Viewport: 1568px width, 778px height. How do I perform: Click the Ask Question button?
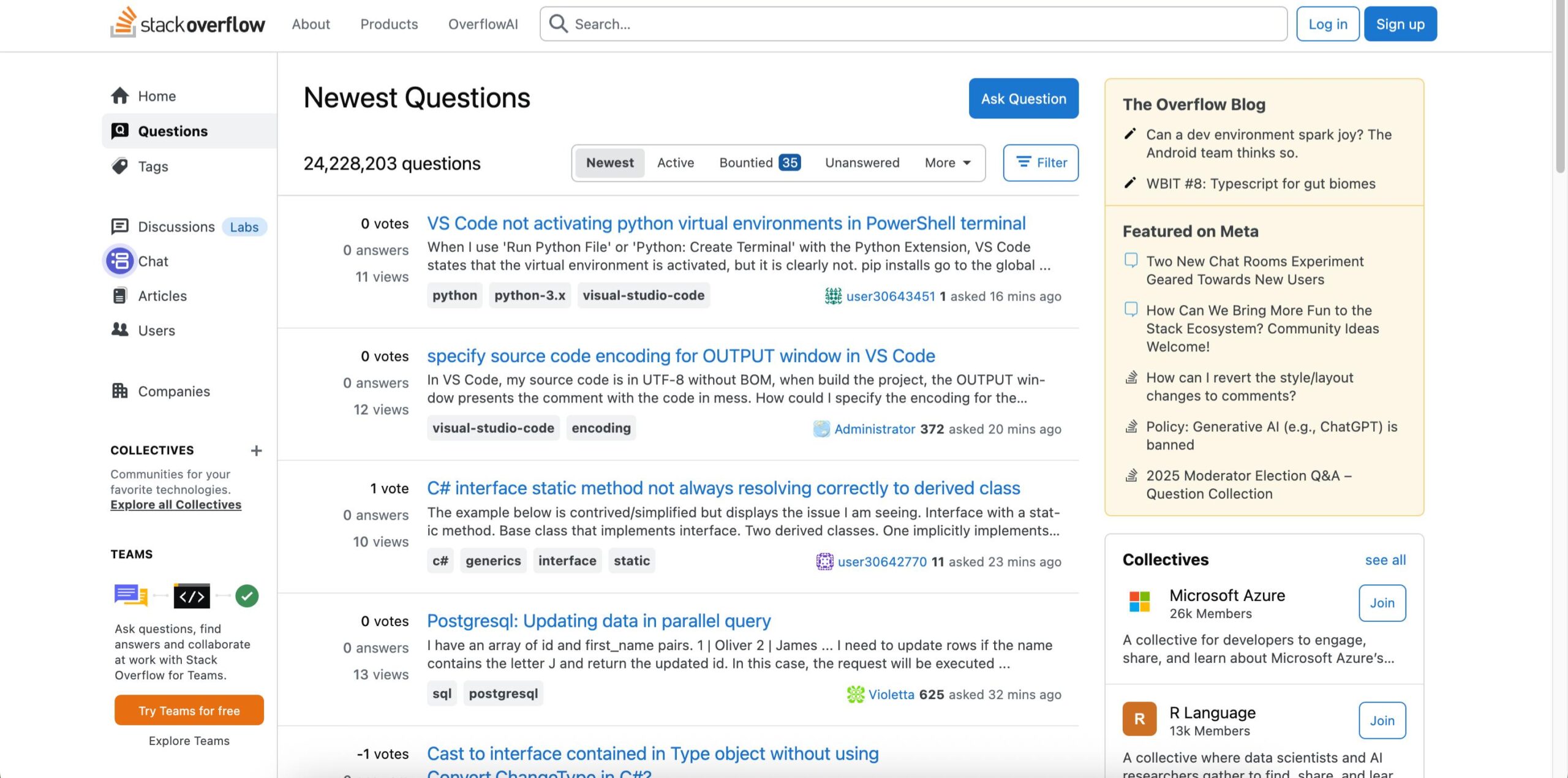[x=1023, y=98]
